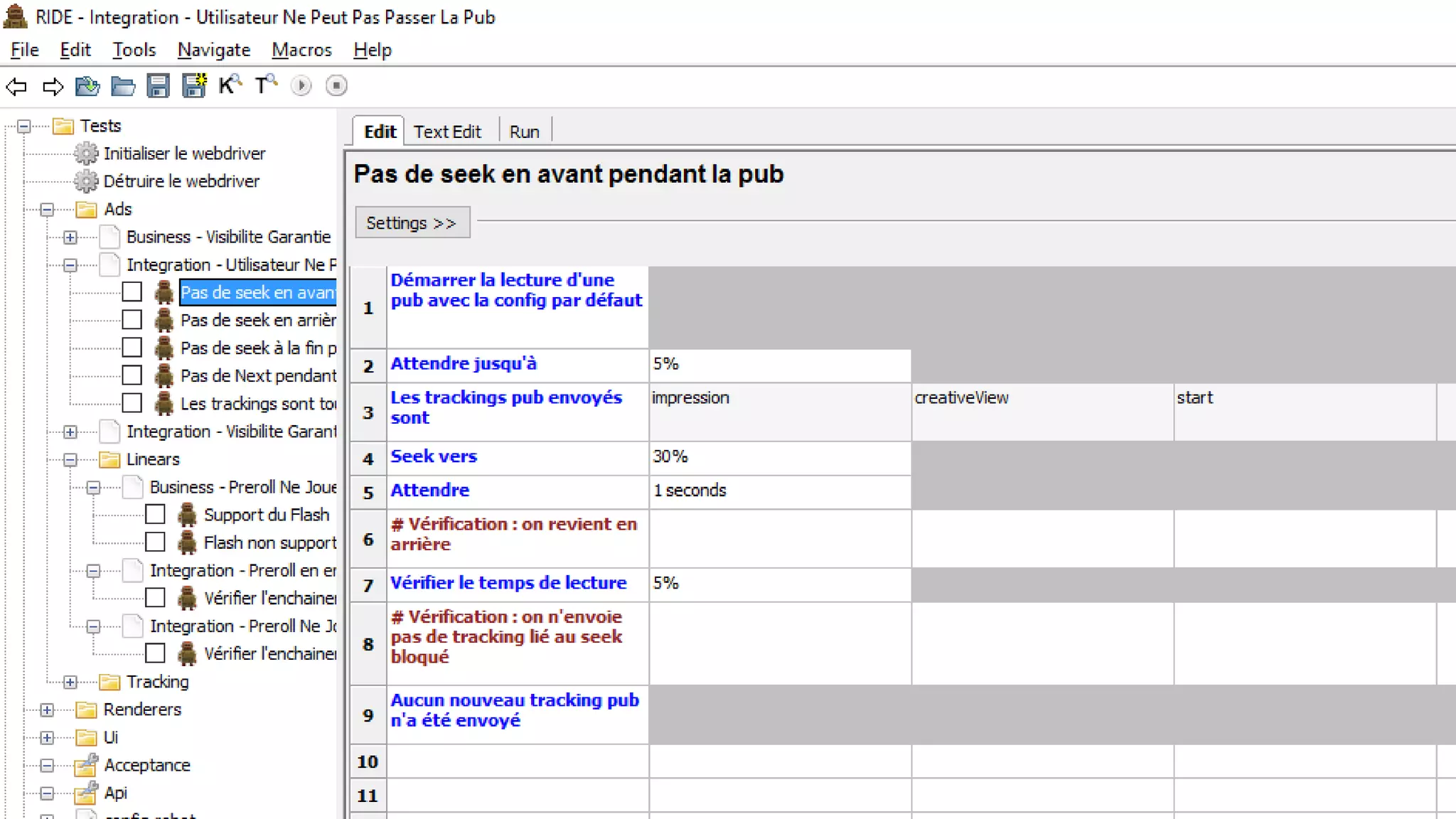1456x819 pixels.
Task: Collapse the Tests root node
Action: [24, 127]
